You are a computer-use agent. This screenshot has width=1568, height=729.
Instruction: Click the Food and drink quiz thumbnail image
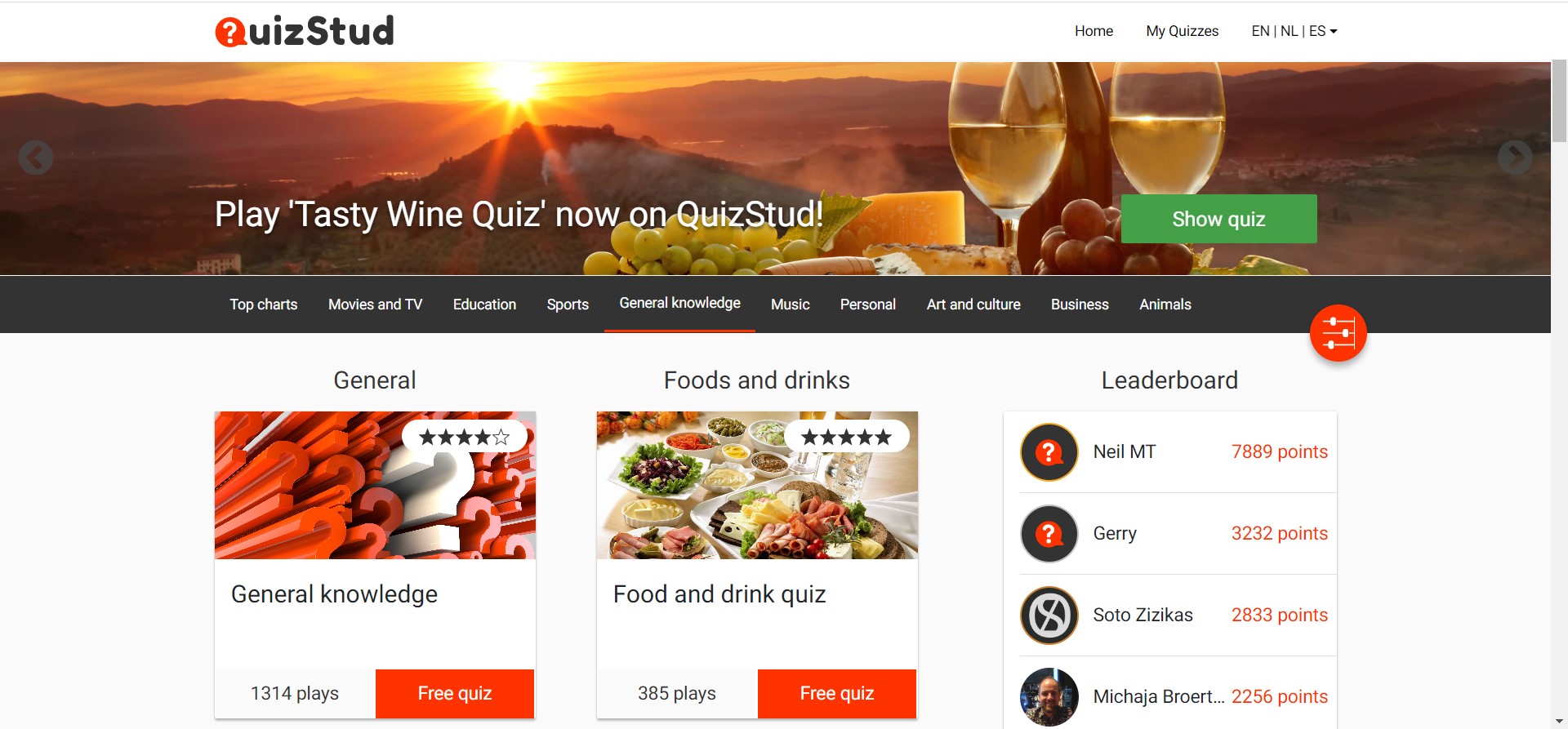click(757, 486)
